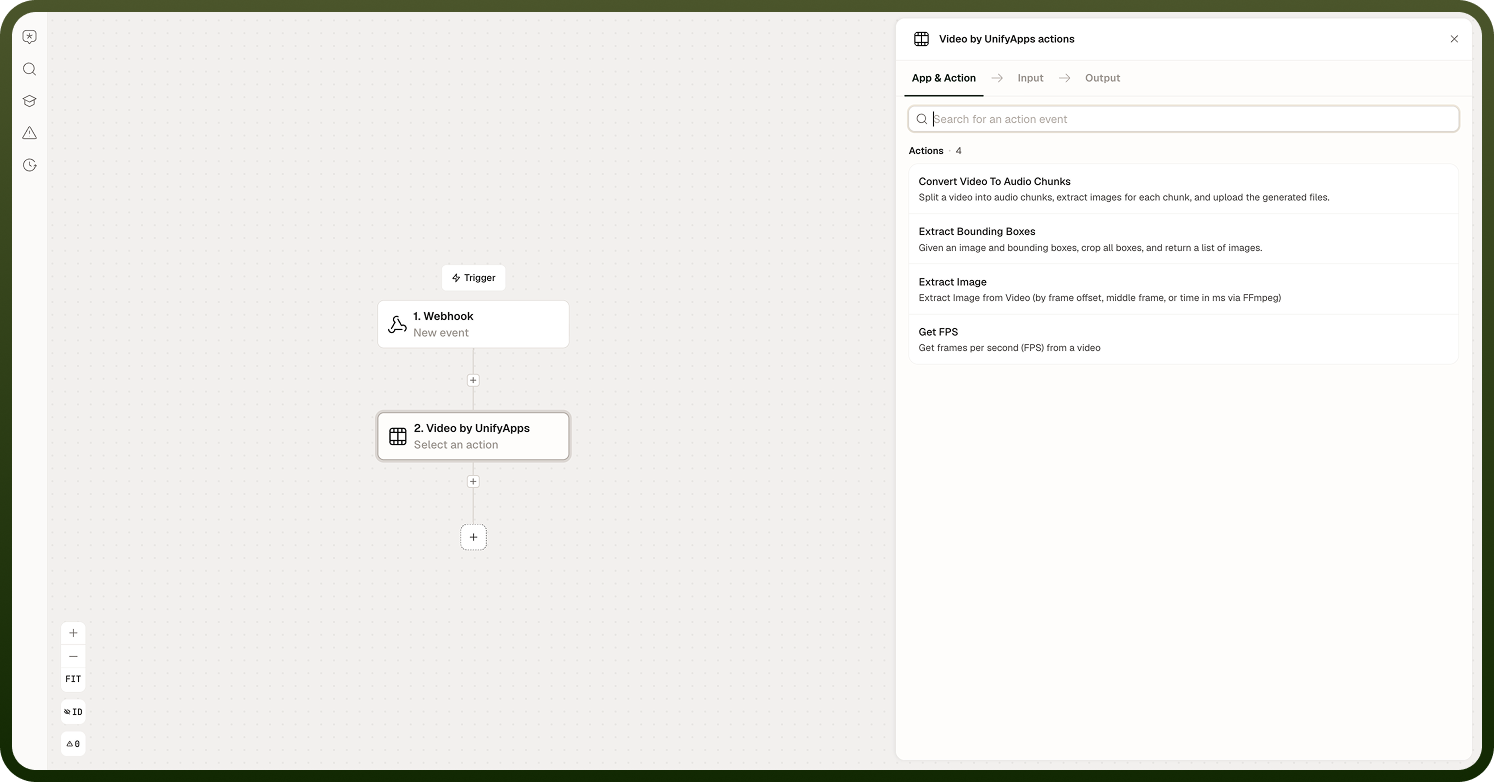This screenshot has width=1494, height=782.
Task: Open the warnings counter button showing 0
Action: [x=73, y=744]
